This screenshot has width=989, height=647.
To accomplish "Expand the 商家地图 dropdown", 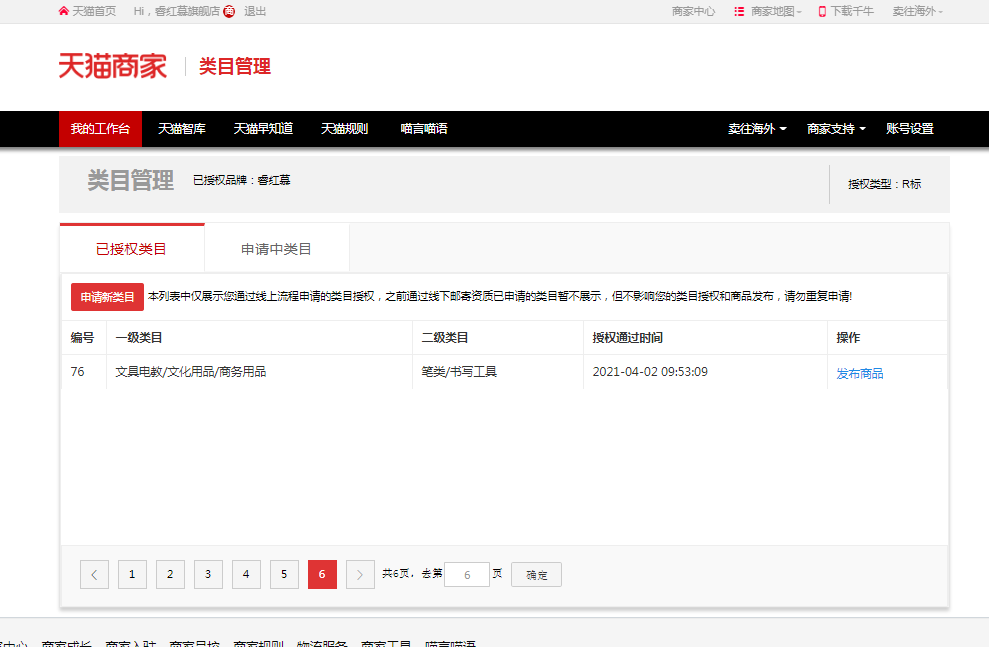I will click(x=776, y=11).
